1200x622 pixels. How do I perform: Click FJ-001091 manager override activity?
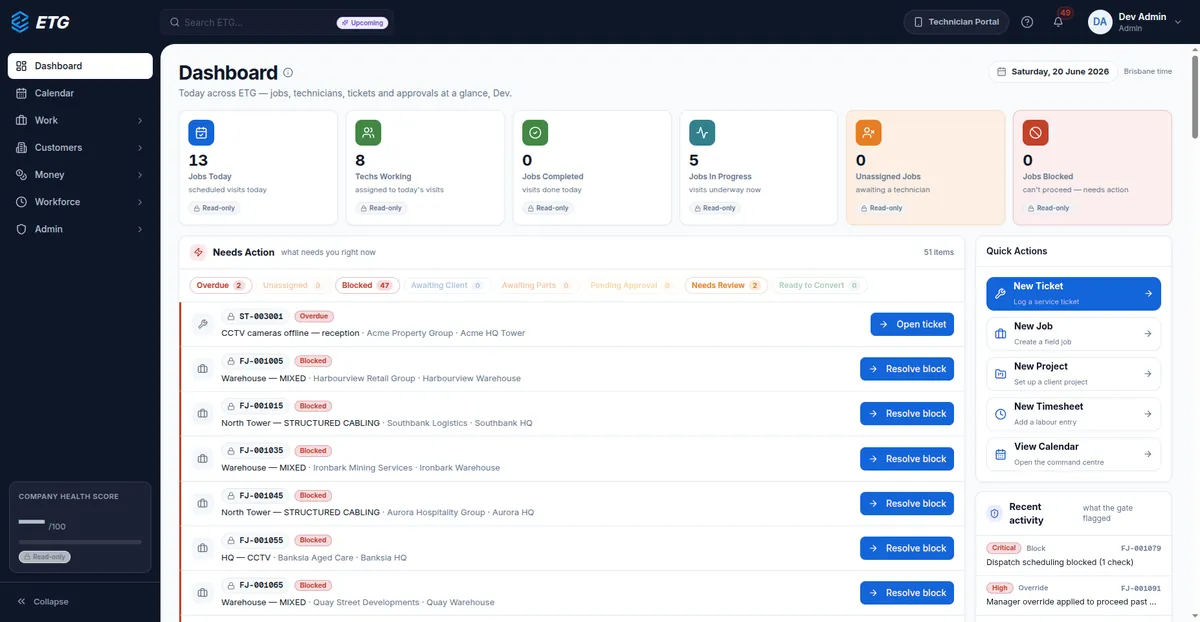(1073, 595)
